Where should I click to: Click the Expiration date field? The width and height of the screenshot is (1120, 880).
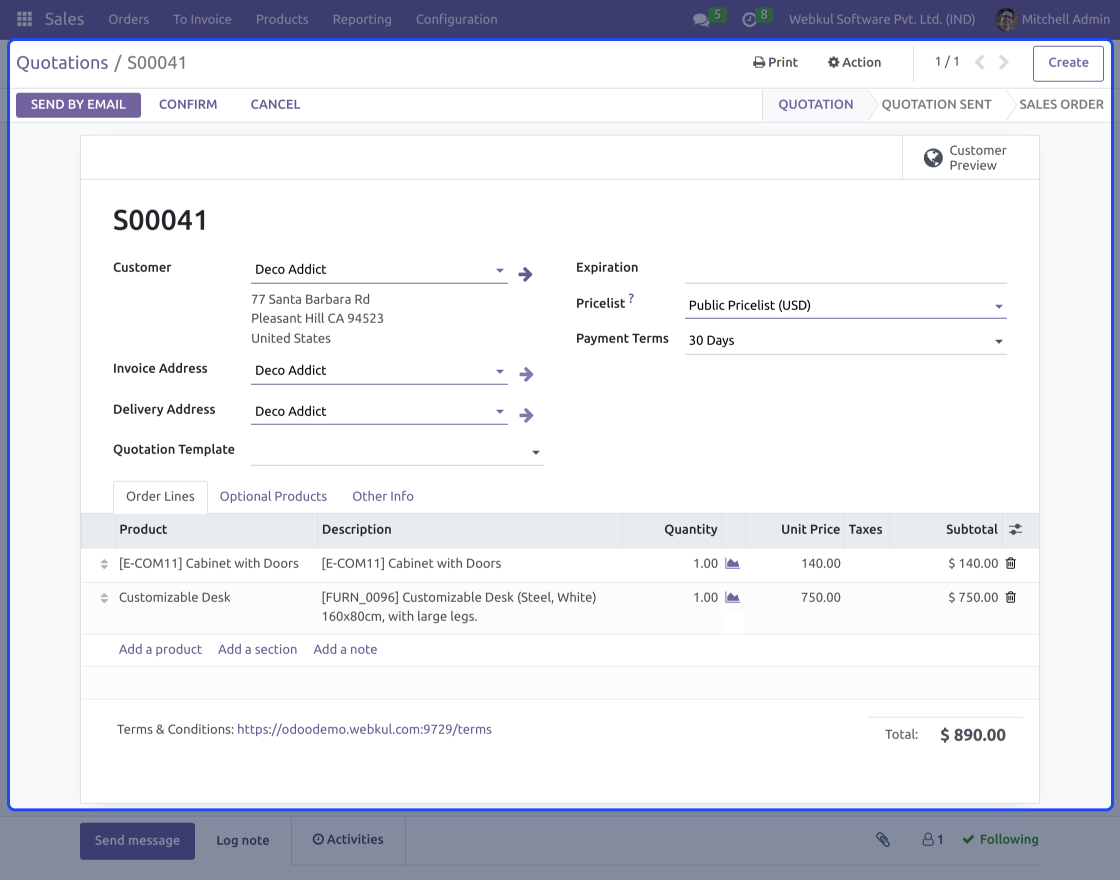(845, 270)
